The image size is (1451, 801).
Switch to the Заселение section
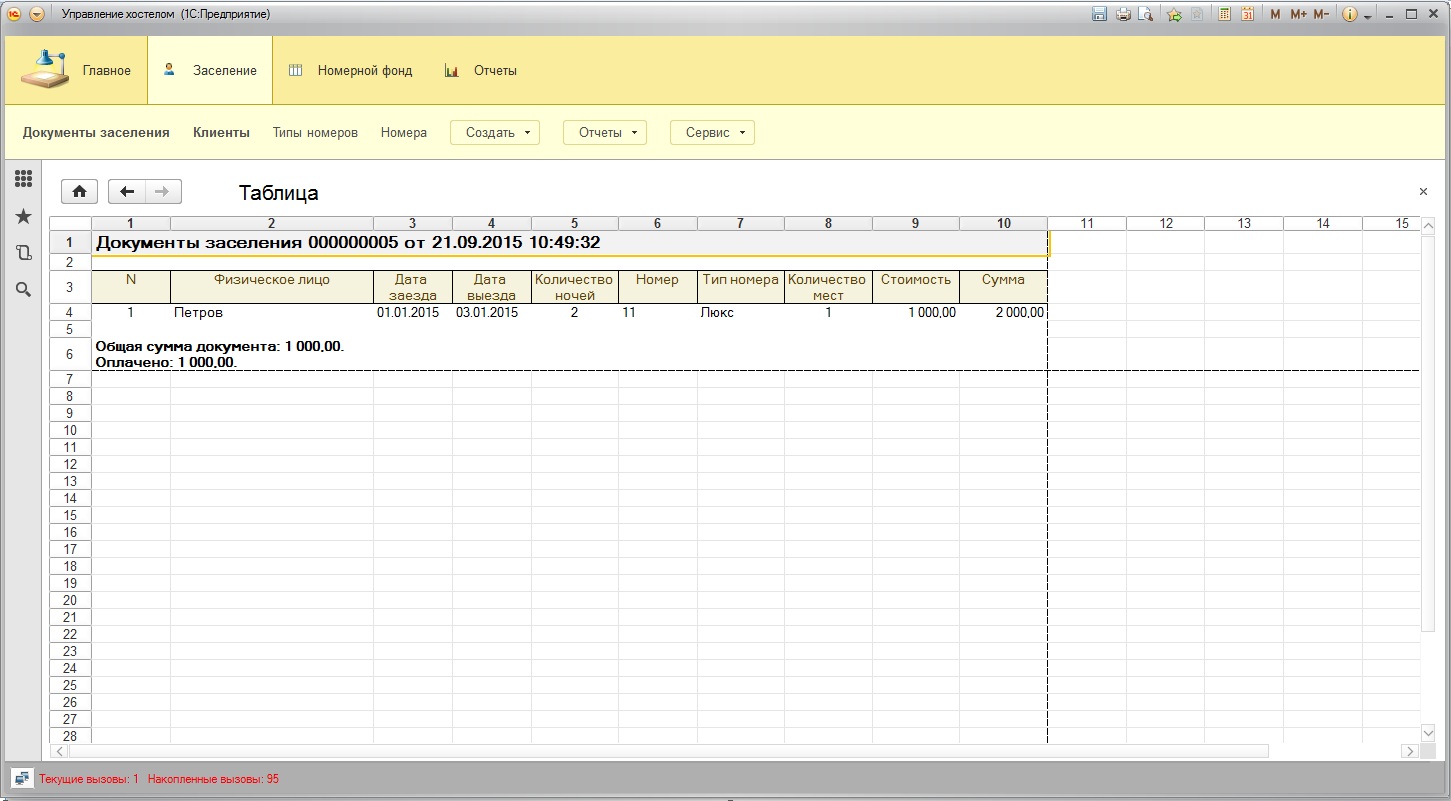210,70
